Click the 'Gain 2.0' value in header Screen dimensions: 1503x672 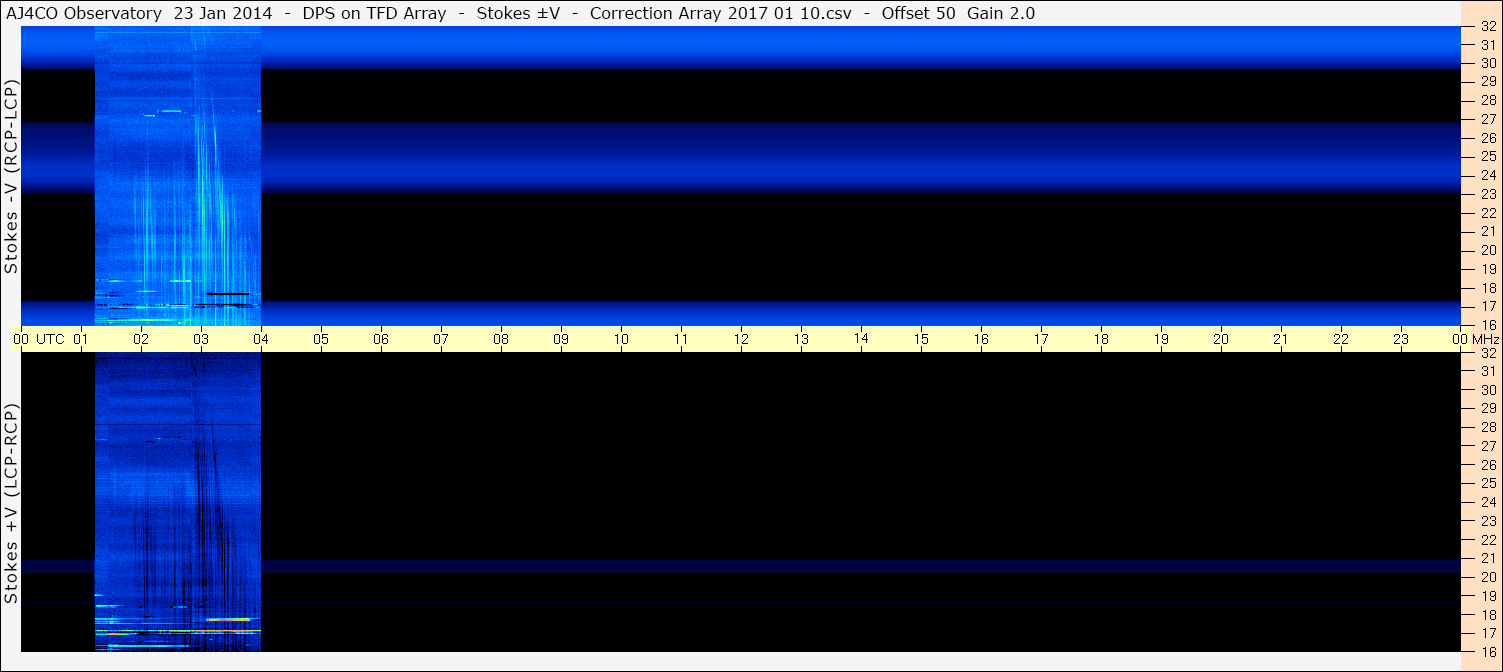tap(1001, 13)
